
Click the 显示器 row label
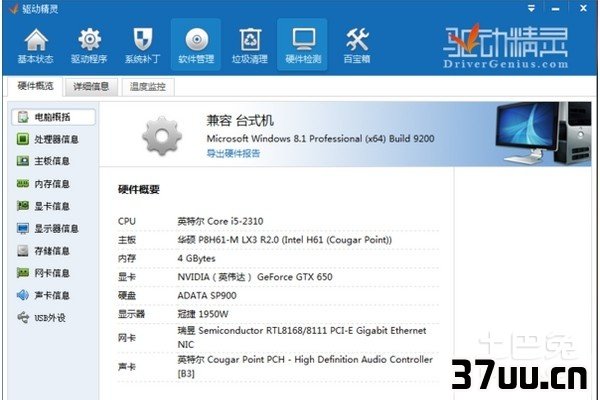131,314
